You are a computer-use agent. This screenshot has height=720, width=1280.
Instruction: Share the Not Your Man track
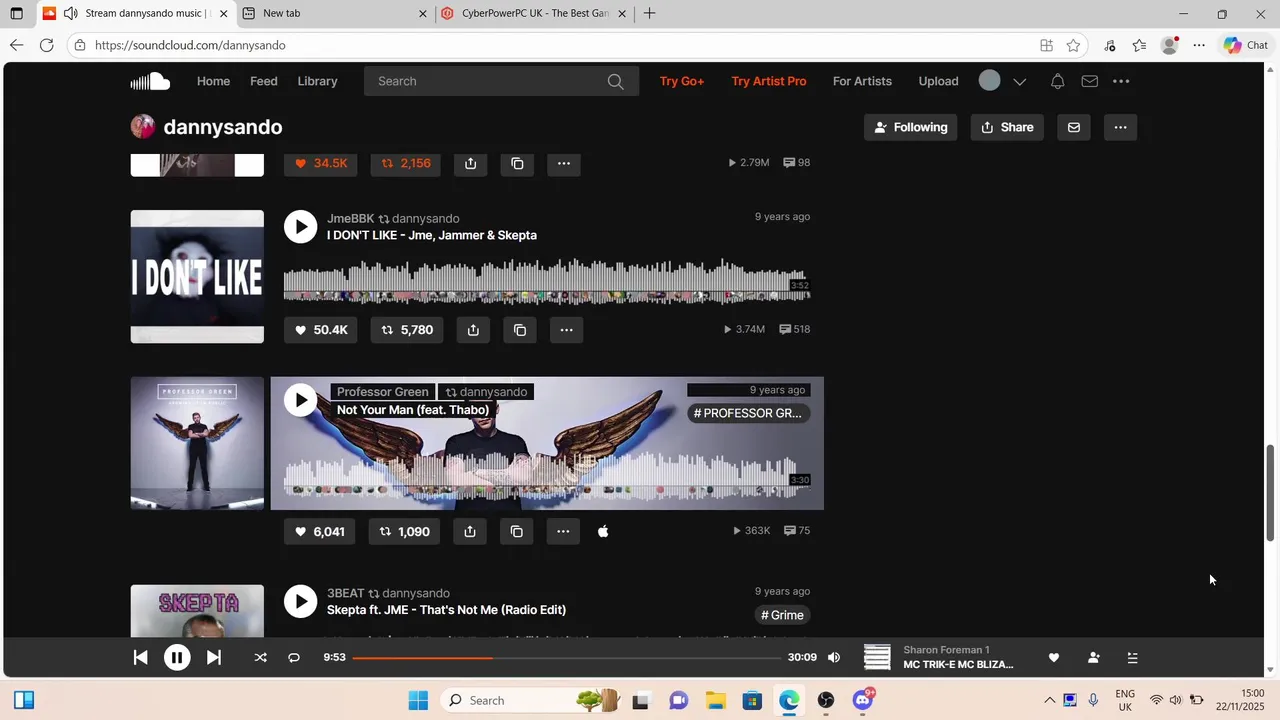click(470, 531)
